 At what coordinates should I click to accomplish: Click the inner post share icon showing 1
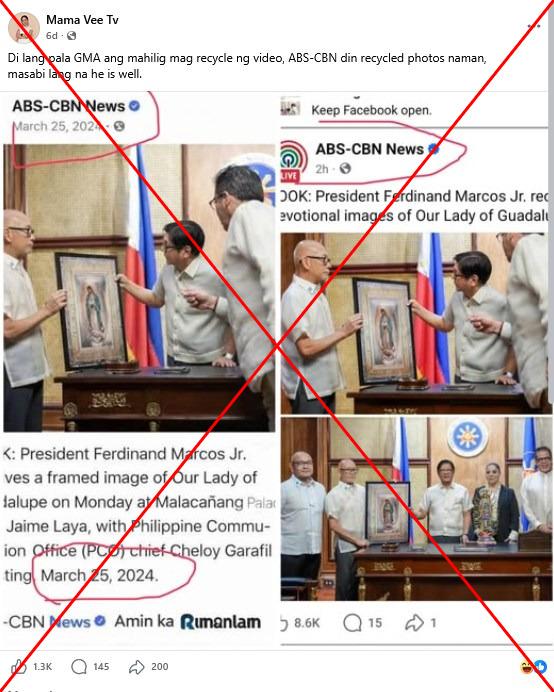[x=414, y=623]
